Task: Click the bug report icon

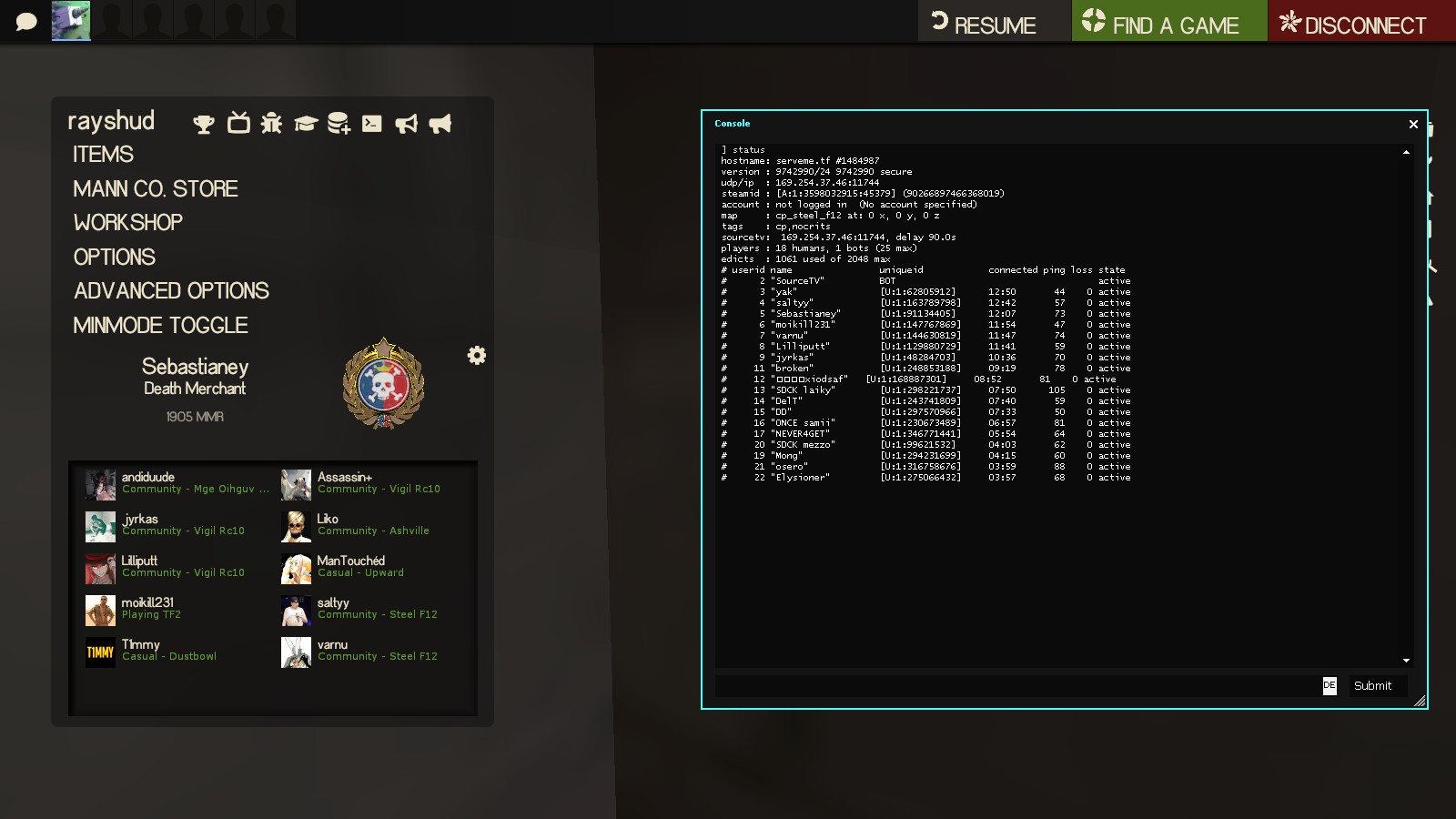Action: click(x=271, y=124)
